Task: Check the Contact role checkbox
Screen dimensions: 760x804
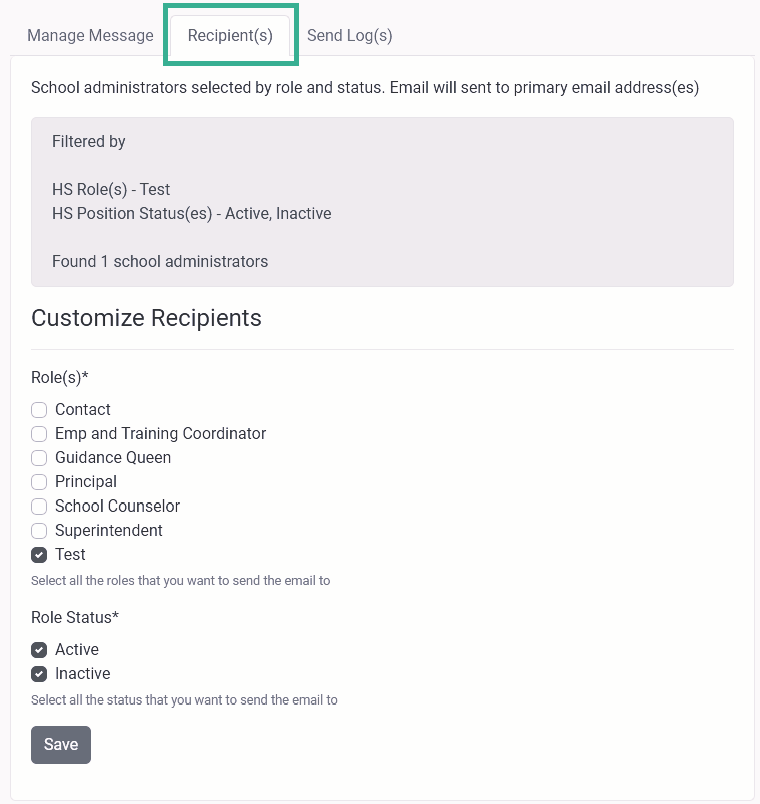Action: (x=39, y=410)
